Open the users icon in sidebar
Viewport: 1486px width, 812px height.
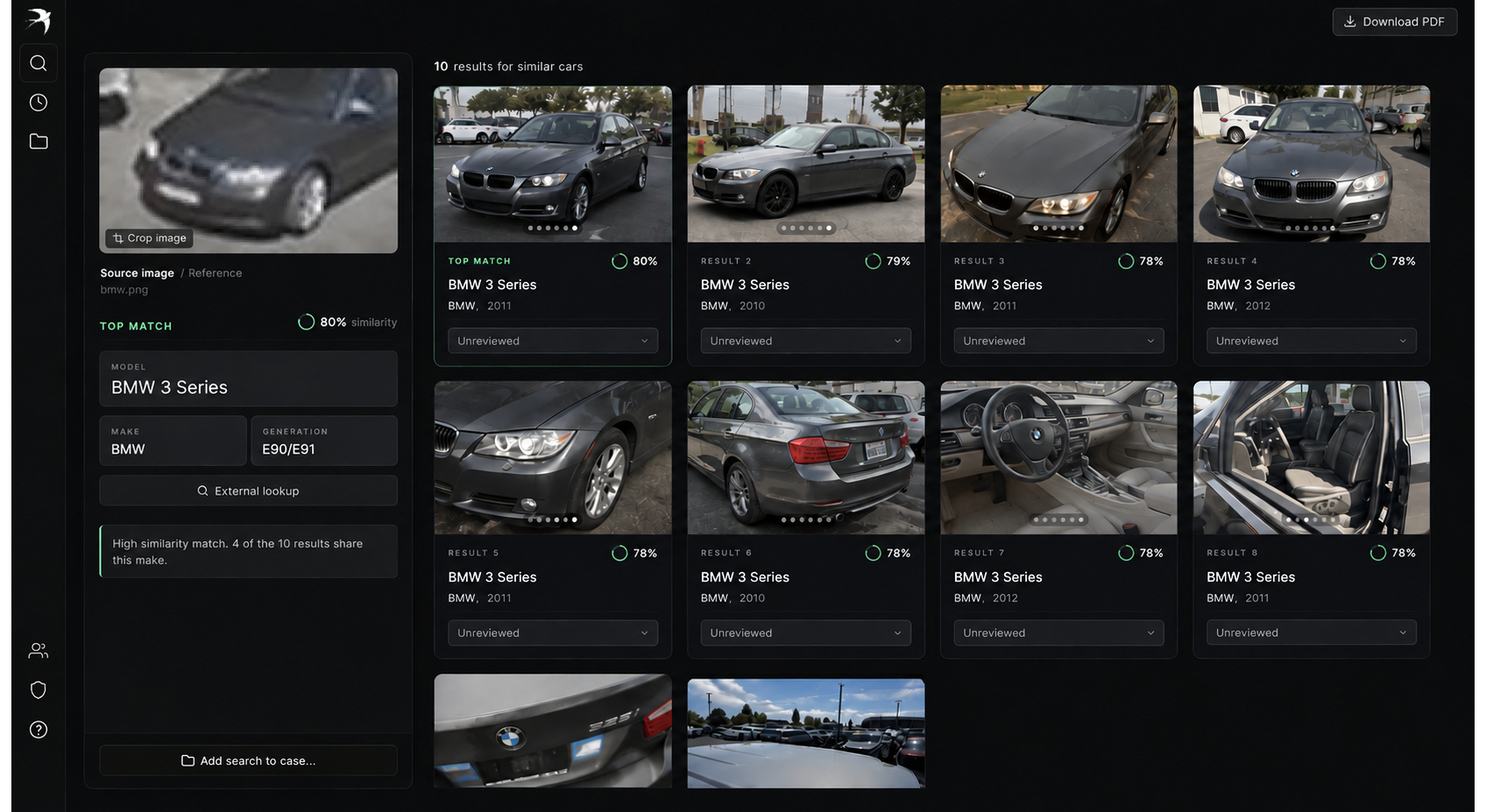39,651
